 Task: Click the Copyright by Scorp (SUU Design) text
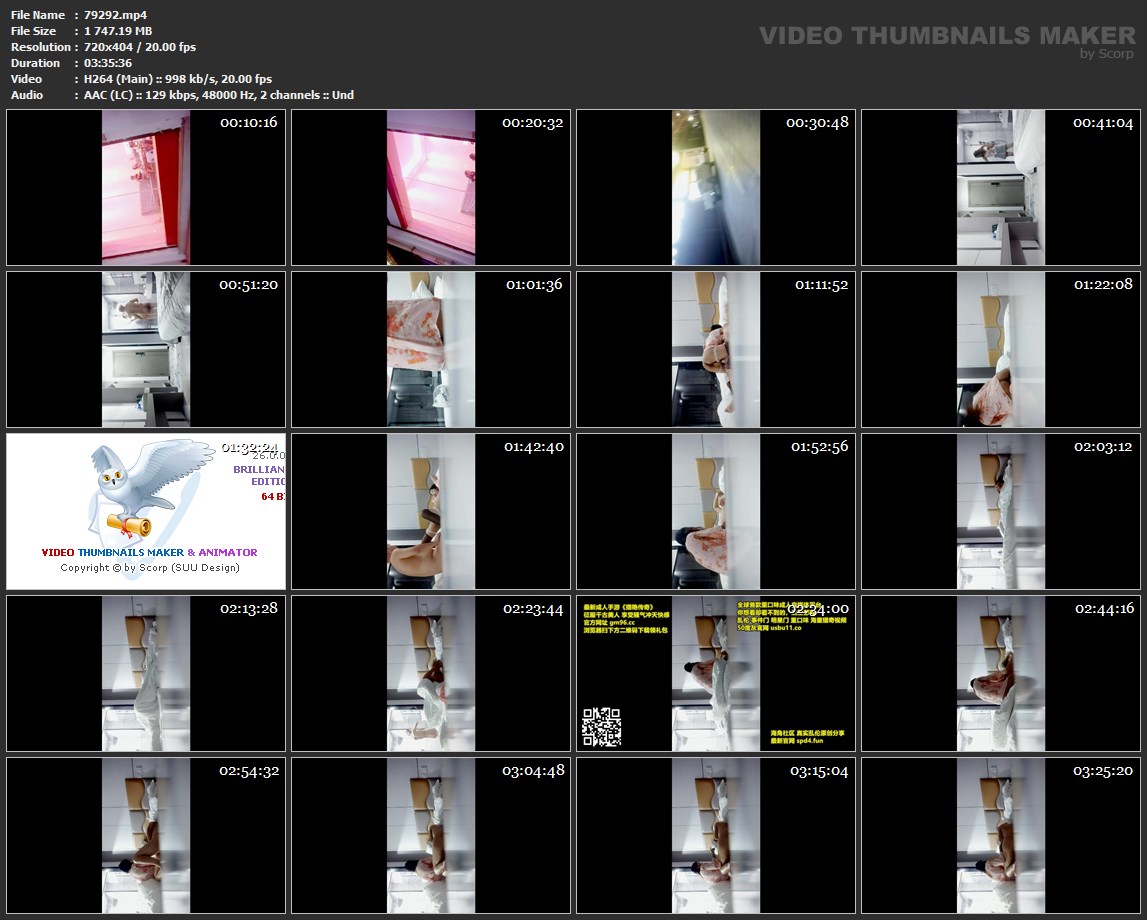coord(150,568)
